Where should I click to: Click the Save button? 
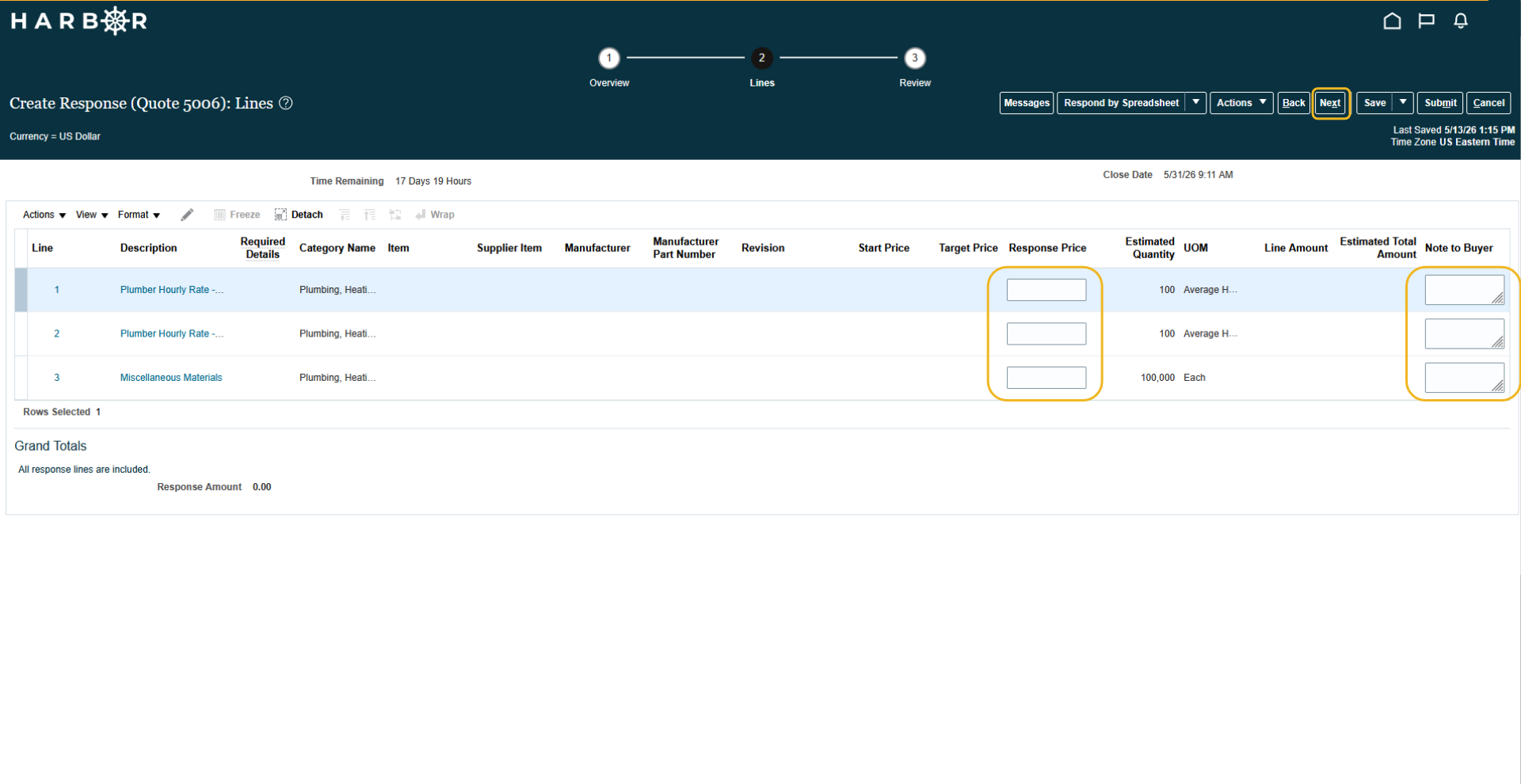coord(1374,103)
